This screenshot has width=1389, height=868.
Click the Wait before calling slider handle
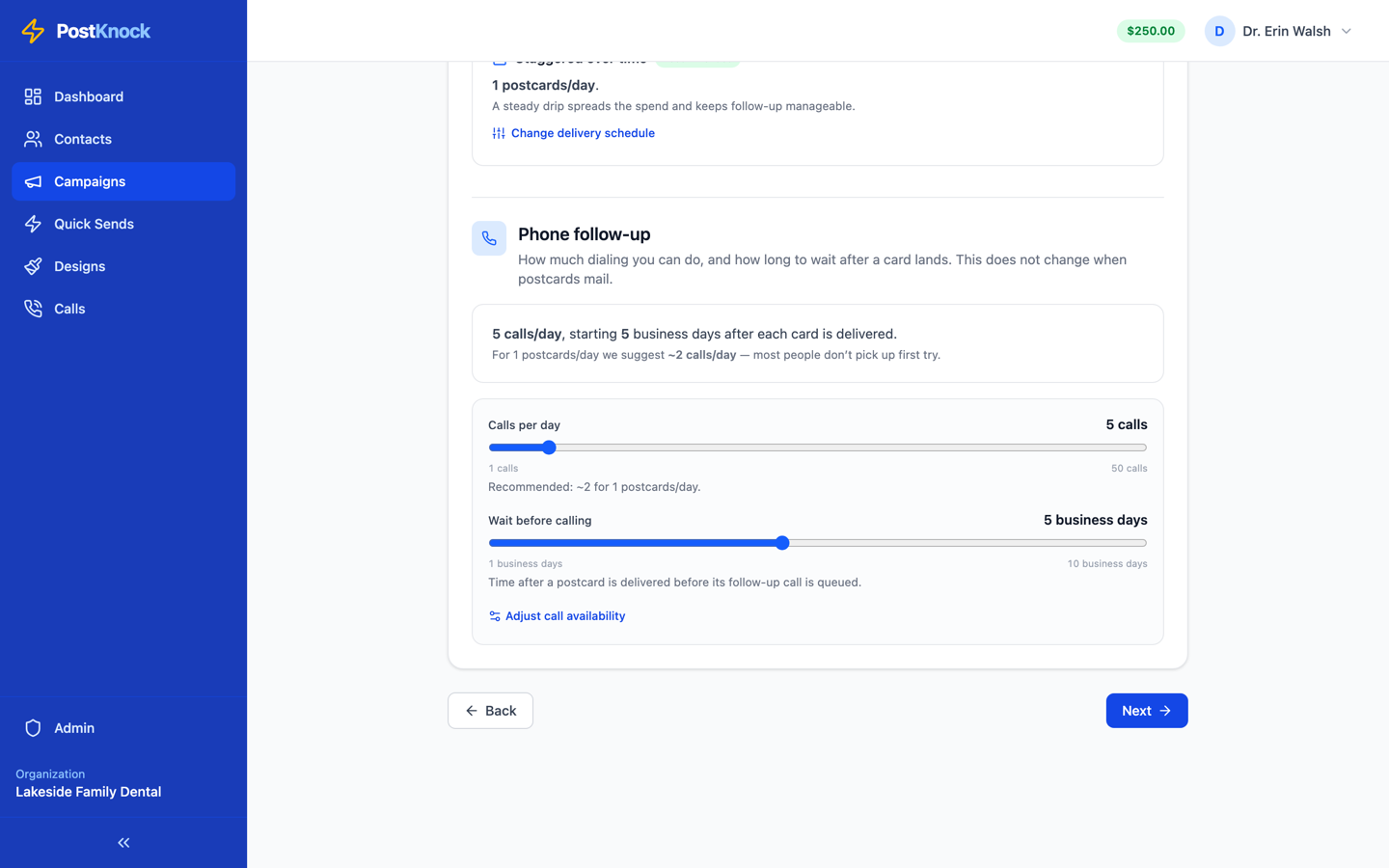(782, 543)
